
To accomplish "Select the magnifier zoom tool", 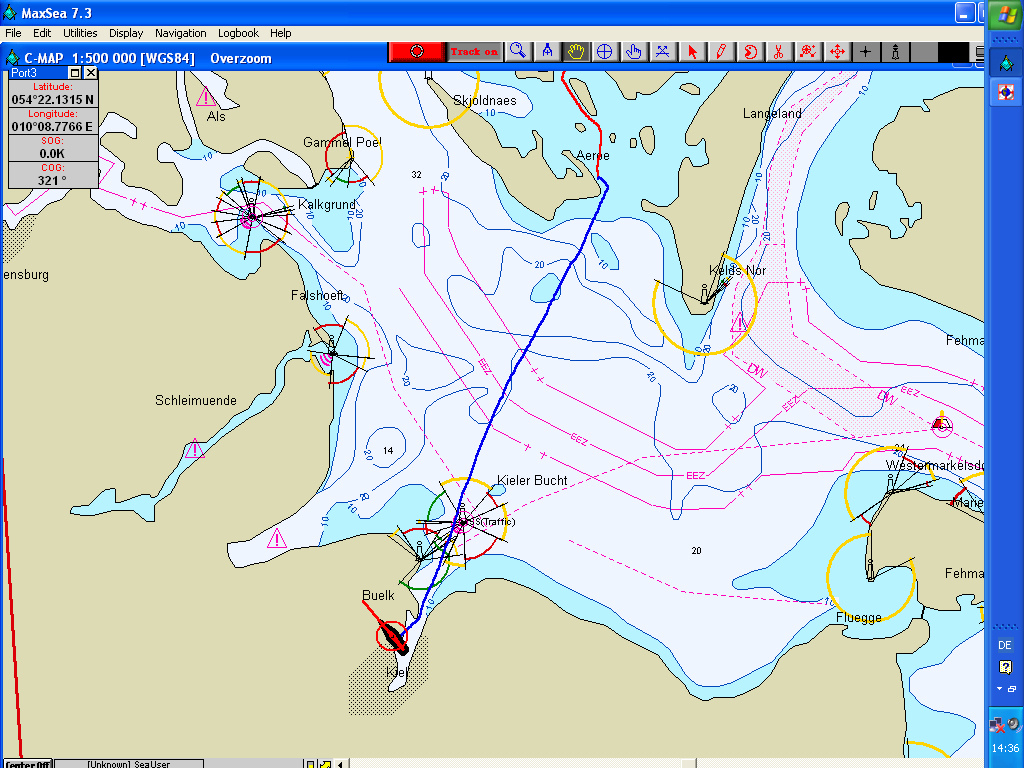I will (517, 52).
